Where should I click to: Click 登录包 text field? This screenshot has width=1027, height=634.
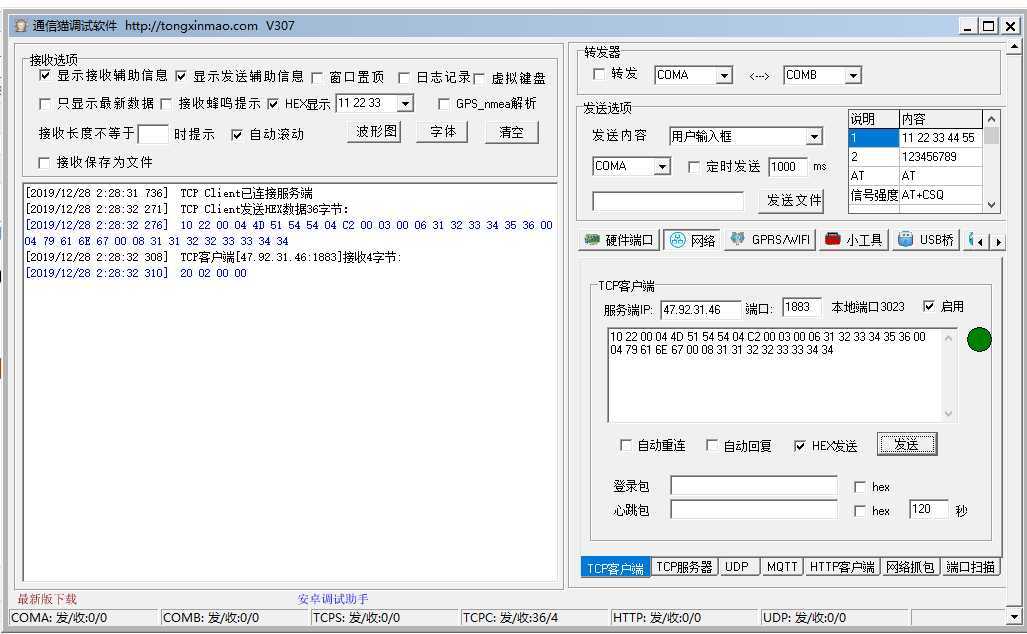tap(753, 486)
